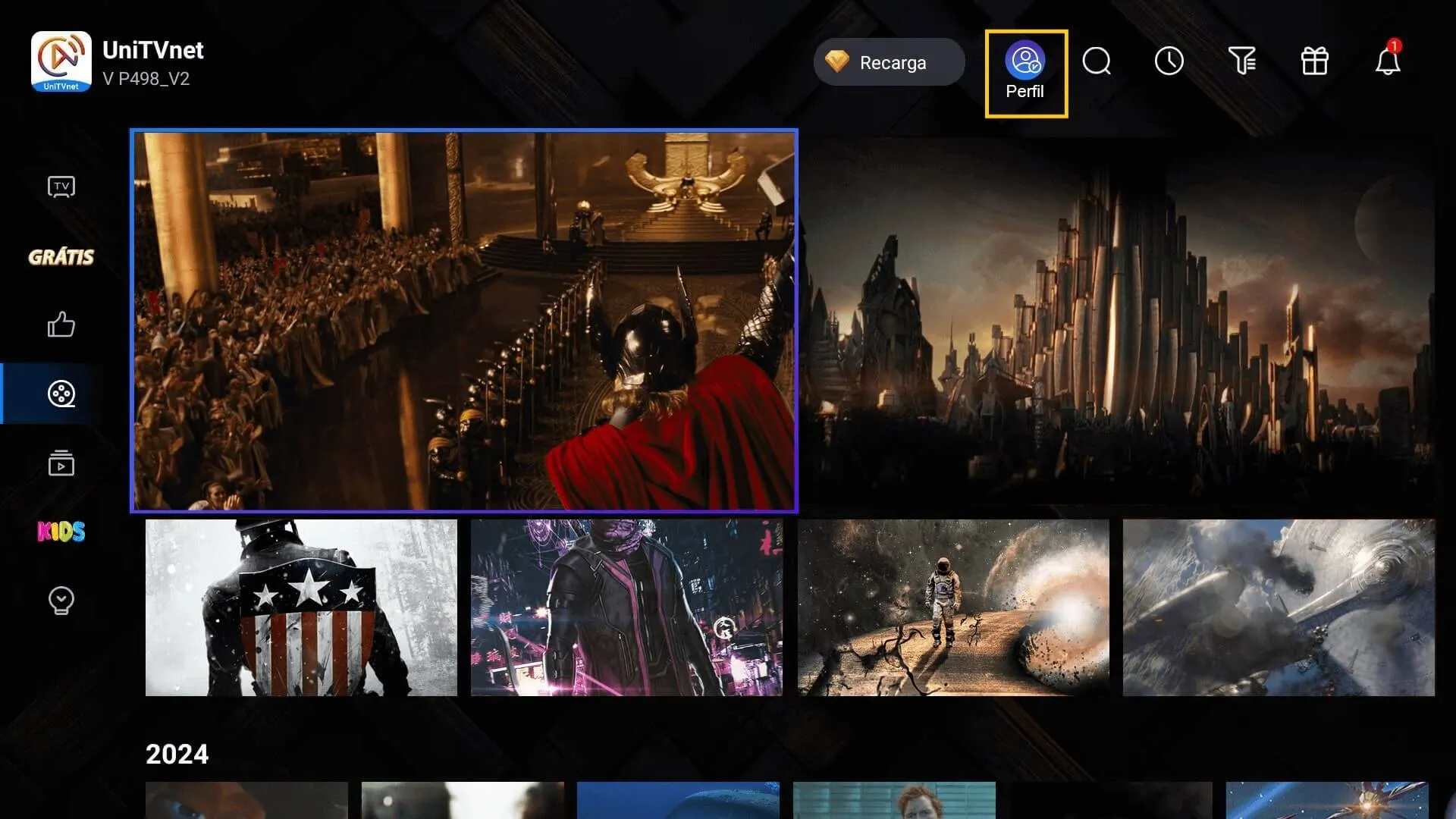Select the thumbs-up recommended sidebar icon

click(61, 325)
